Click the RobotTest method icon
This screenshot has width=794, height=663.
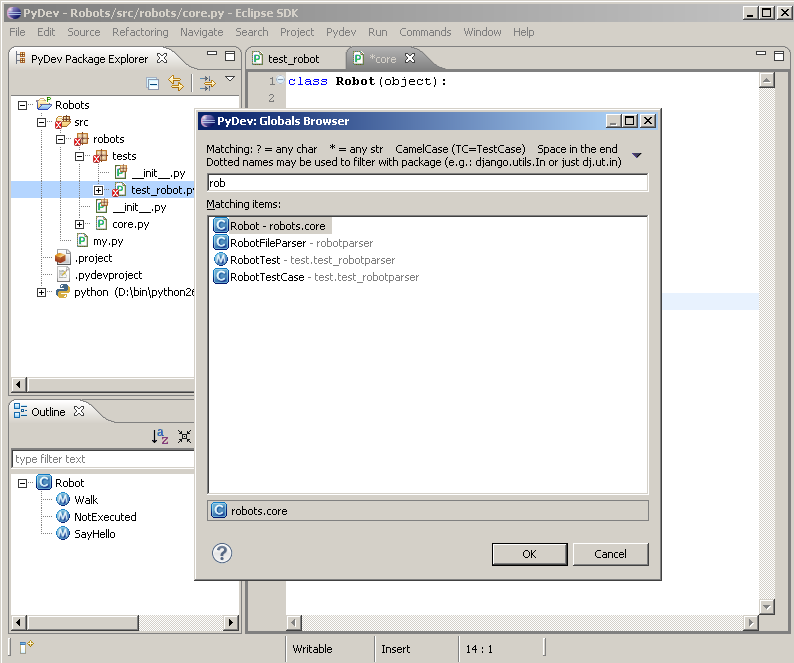point(221,259)
